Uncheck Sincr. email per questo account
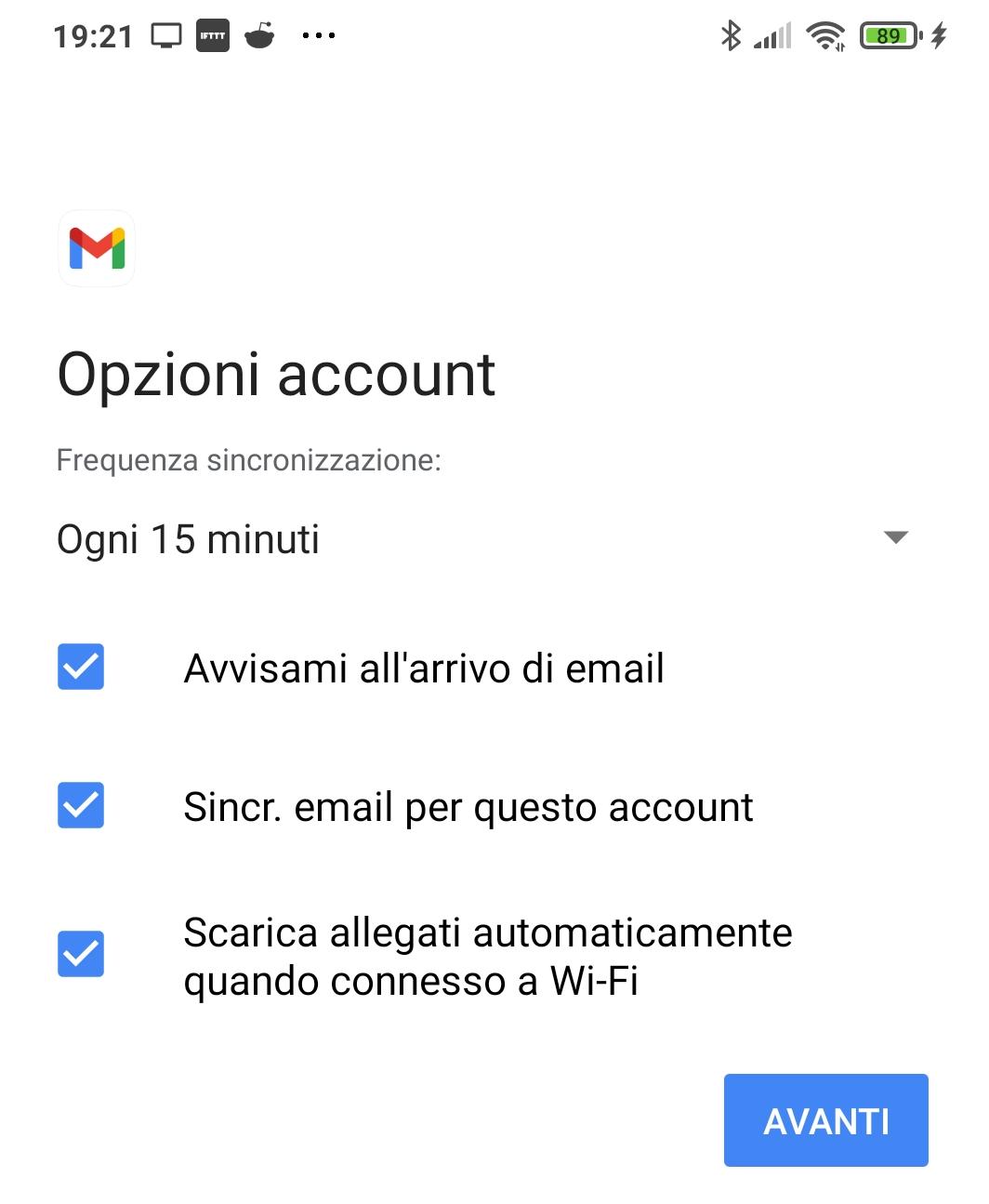The image size is (989, 1204). 81,805
